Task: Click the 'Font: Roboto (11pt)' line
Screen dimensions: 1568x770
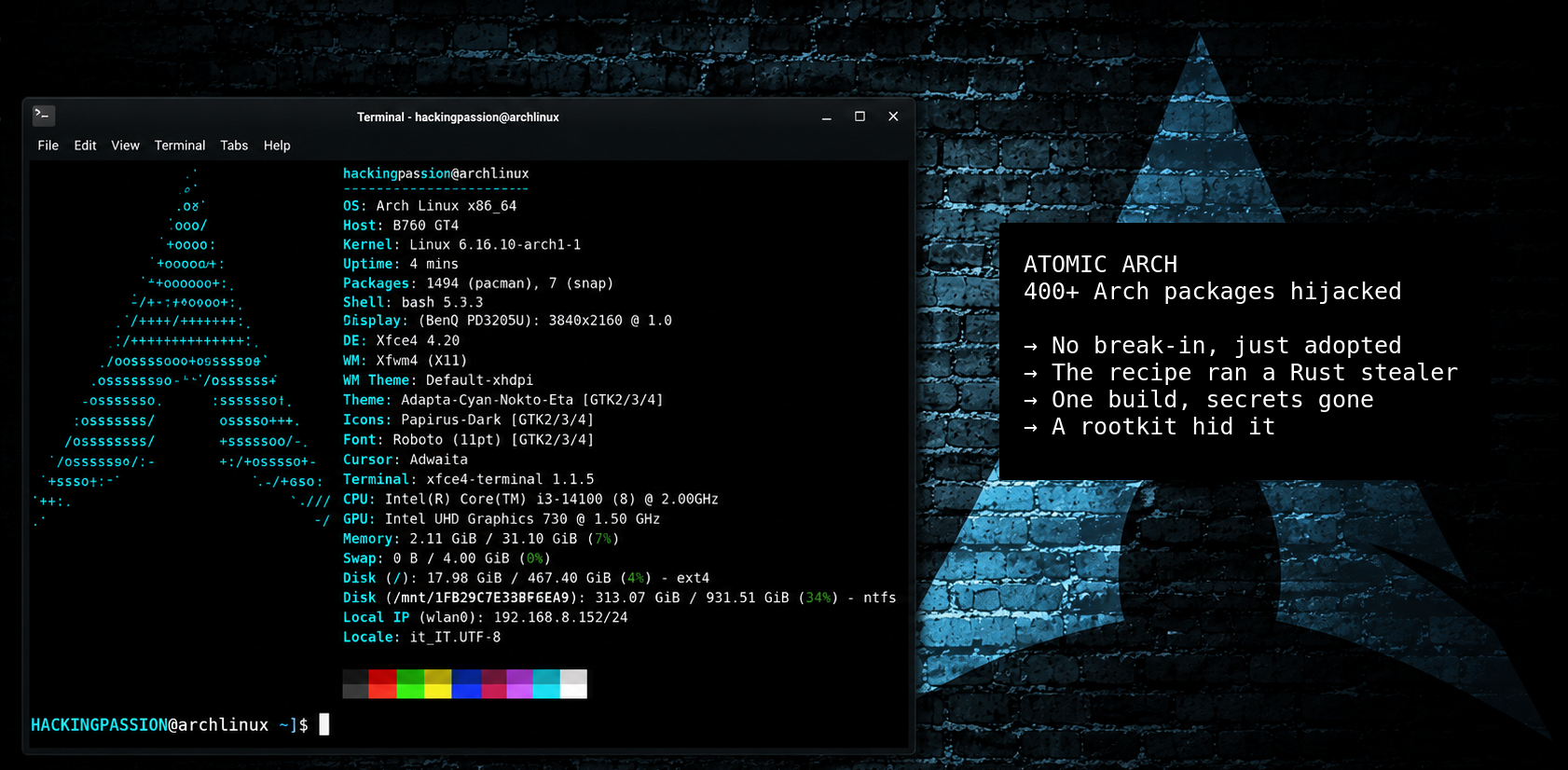Action: tap(468, 439)
